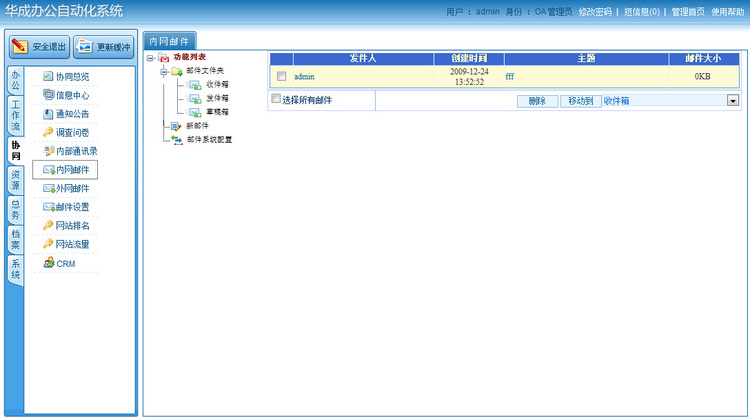Click the 网站流量 key icon
Image resolution: width=750 pixels, height=420 pixels.
pyautogui.click(x=48, y=244)
